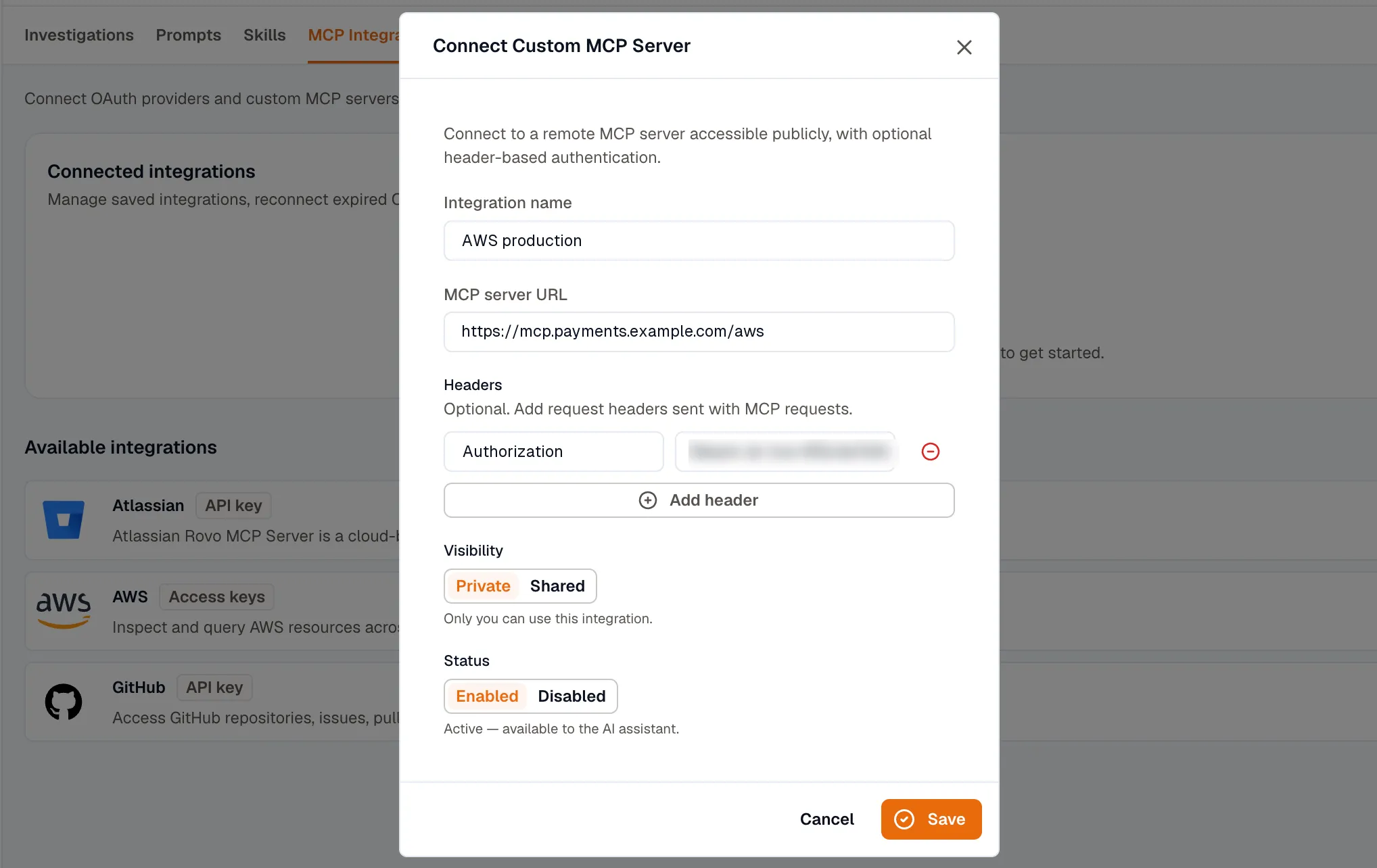Click the Atlassian Rovo MCP Server description
Viewport: 1377px width, 868px height.
(256, 536)
